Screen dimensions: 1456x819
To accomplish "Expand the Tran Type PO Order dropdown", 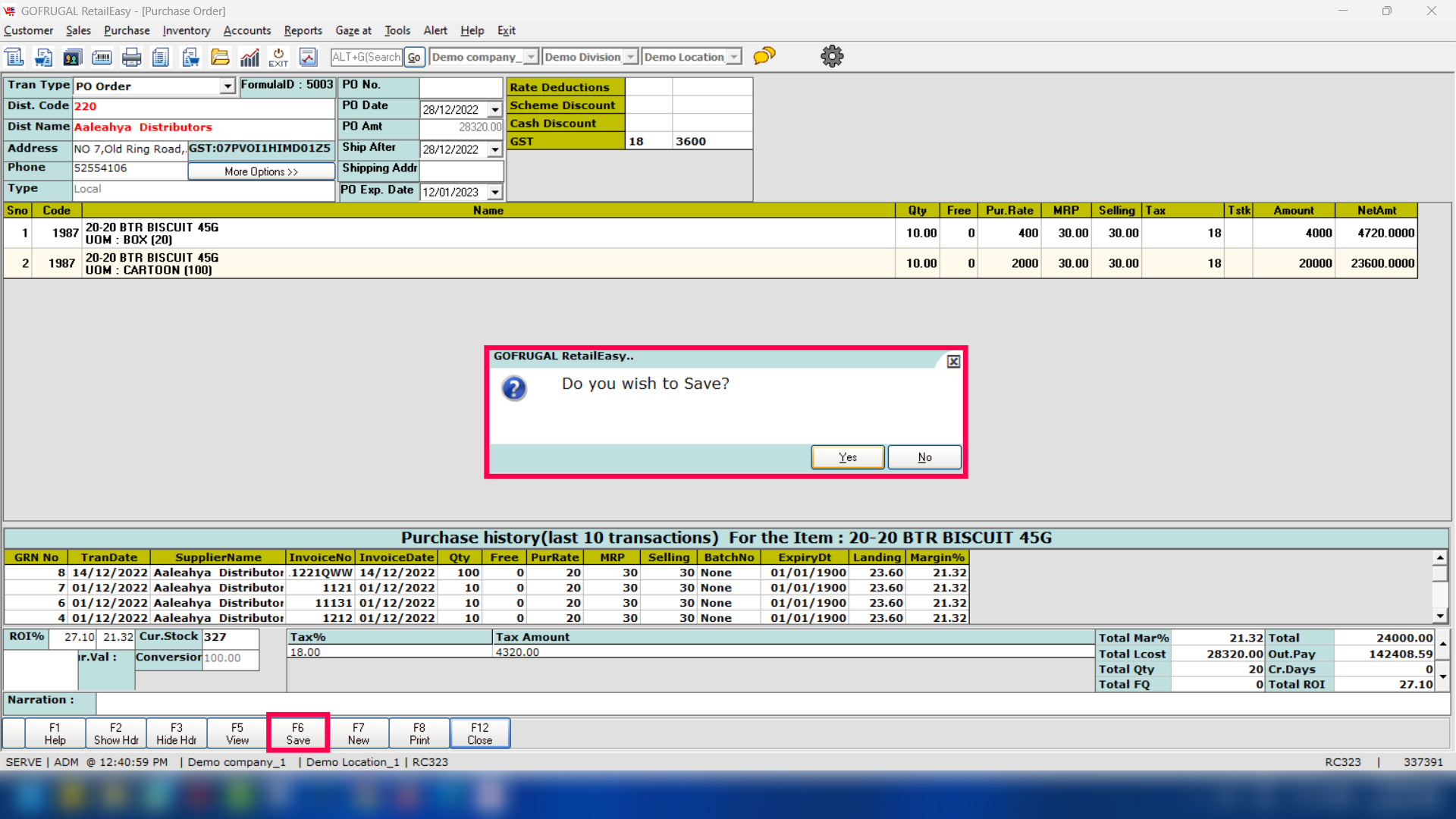I will 227,86.
